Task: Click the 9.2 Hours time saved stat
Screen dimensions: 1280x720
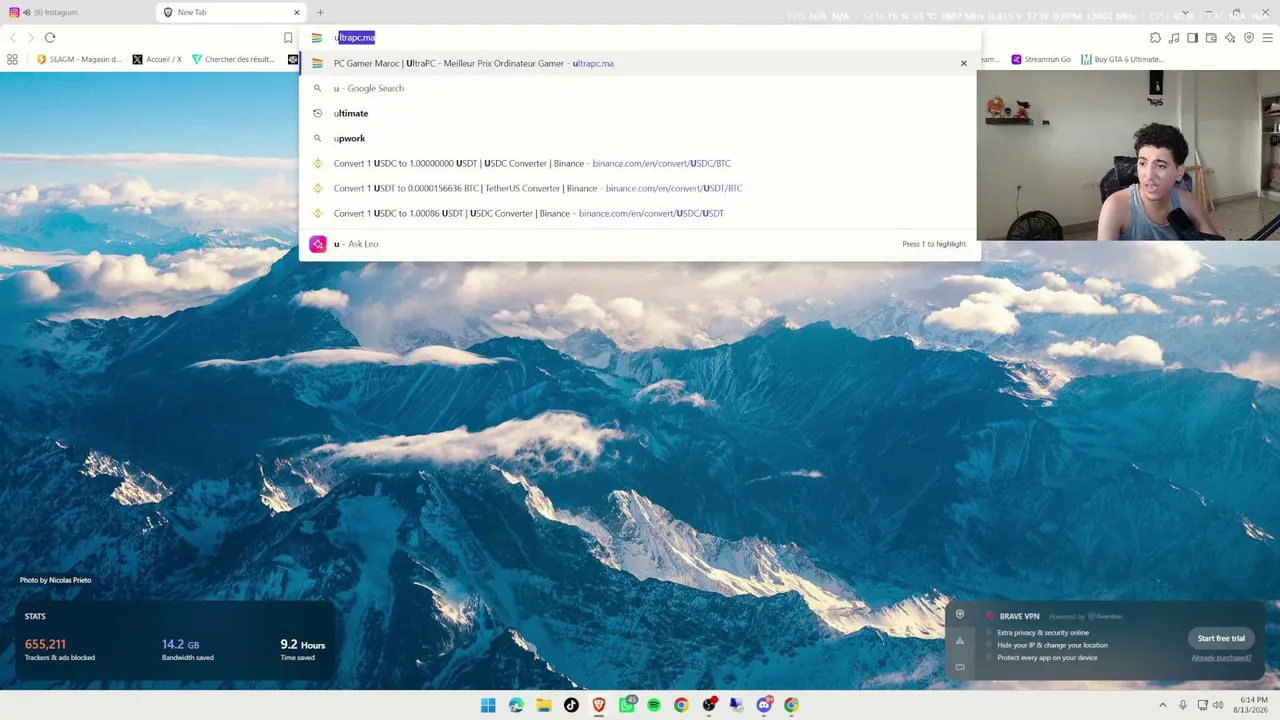Action: tap(302, 650)
